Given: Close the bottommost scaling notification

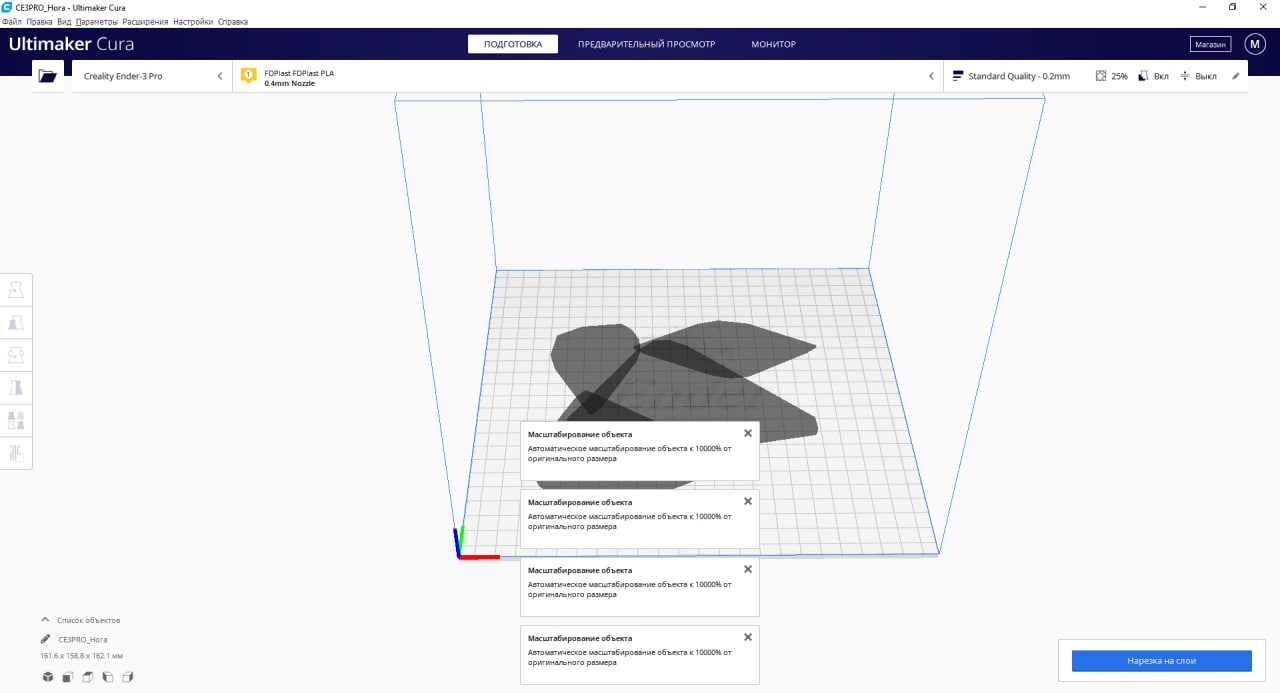Looking at the screenshot, I should point(748,637).
